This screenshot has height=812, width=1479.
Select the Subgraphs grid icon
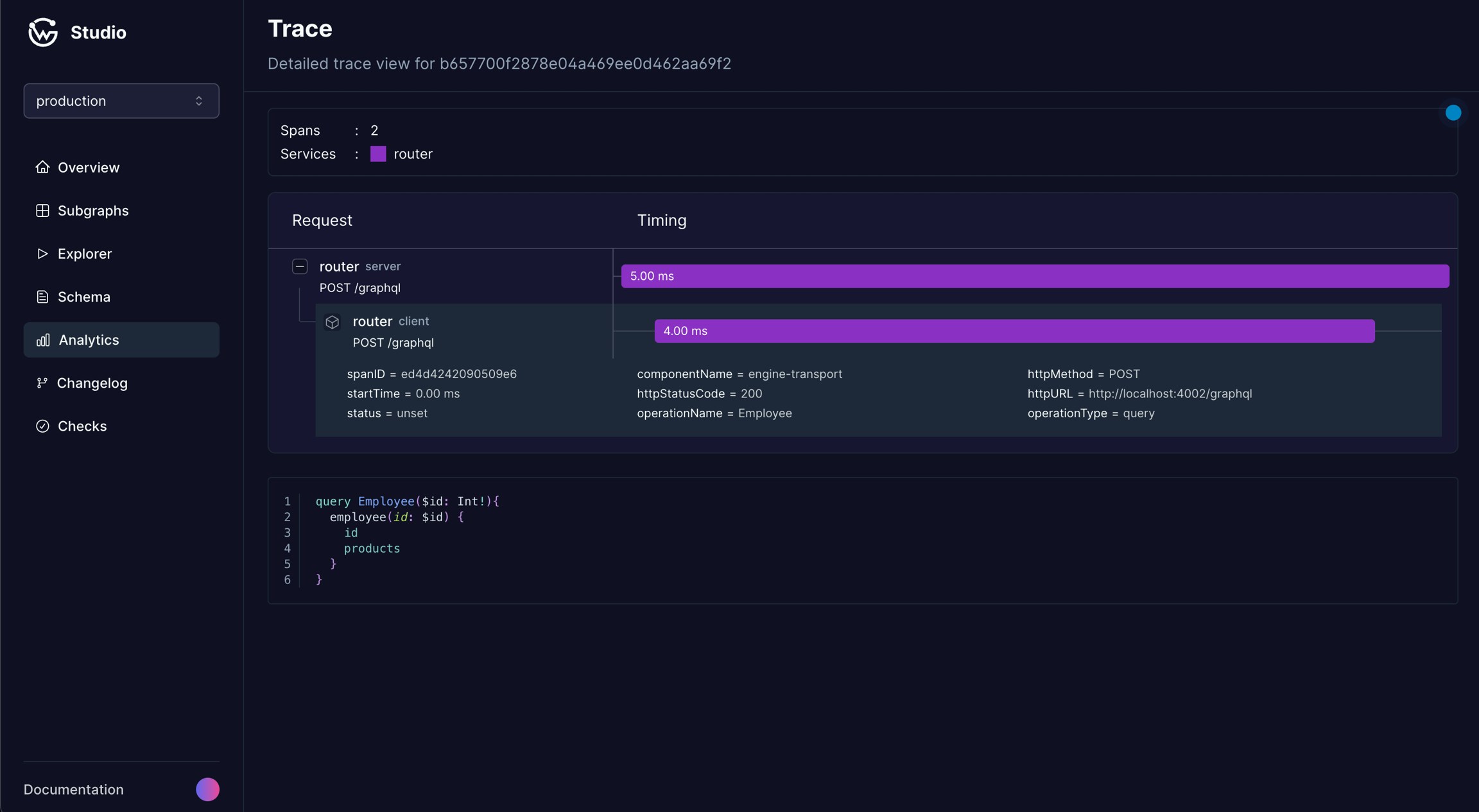point(42,210)
